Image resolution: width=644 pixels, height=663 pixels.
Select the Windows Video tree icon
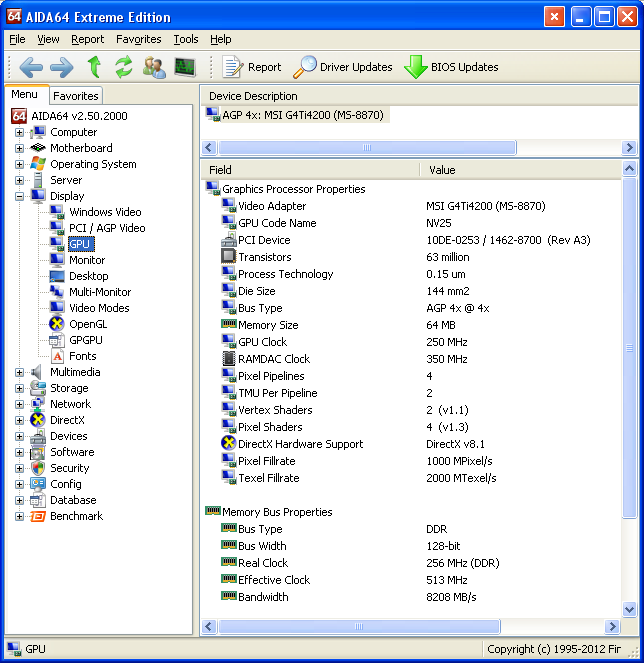57,212
